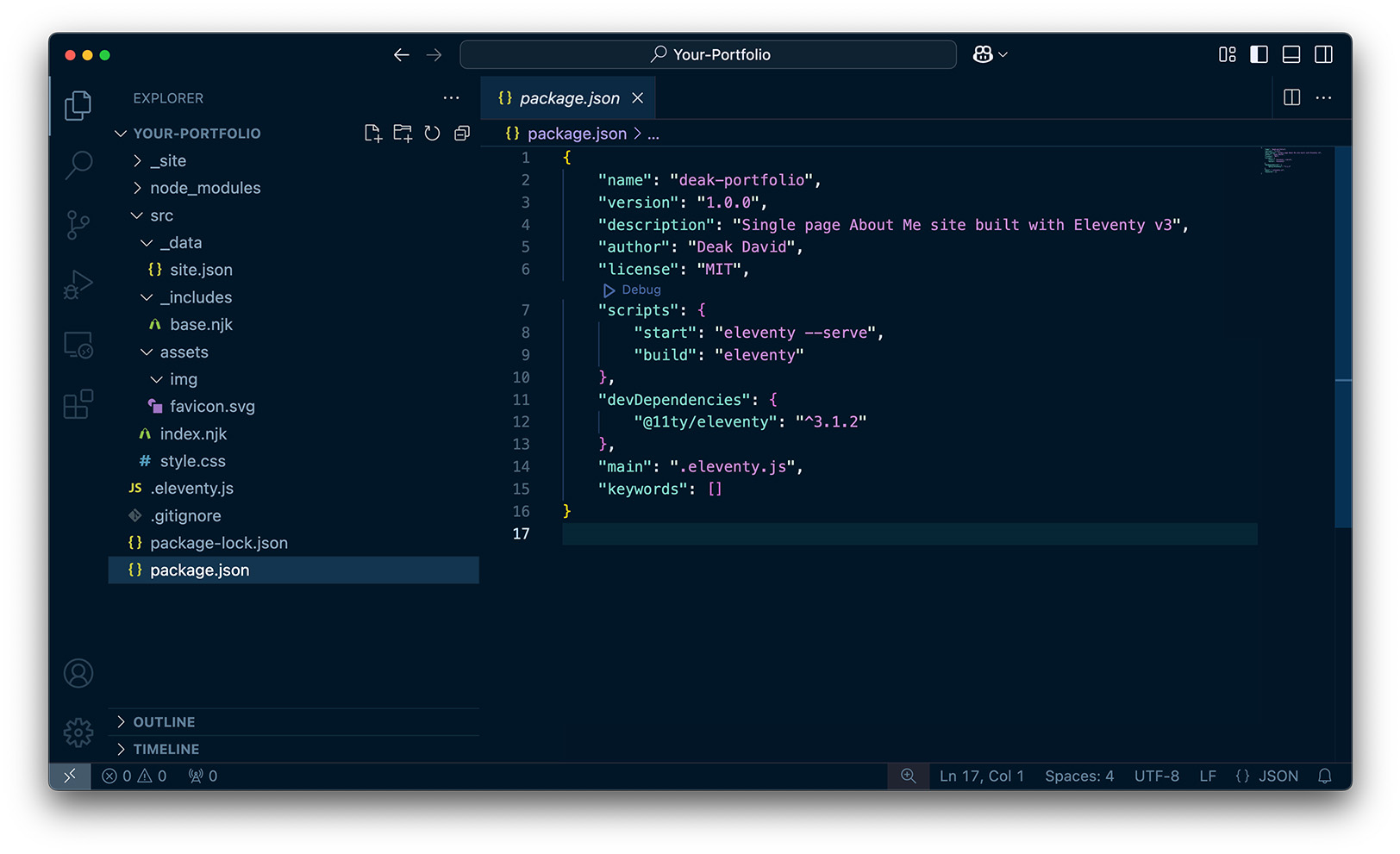Viewport: 1400px width, 854px height.
Task: Expand the TIMELINE section
Action: [x=294, y=750]
